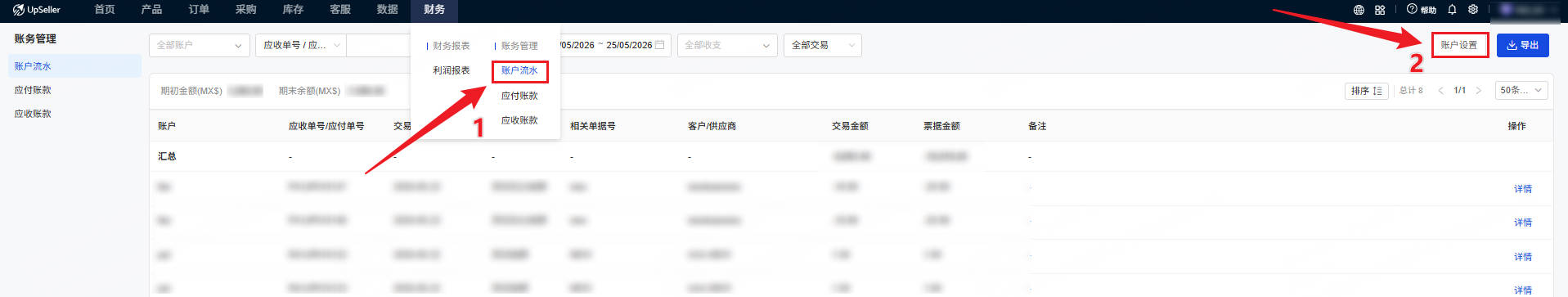Open the language globe icon
1568x297 pixels.
[1359, 10]
